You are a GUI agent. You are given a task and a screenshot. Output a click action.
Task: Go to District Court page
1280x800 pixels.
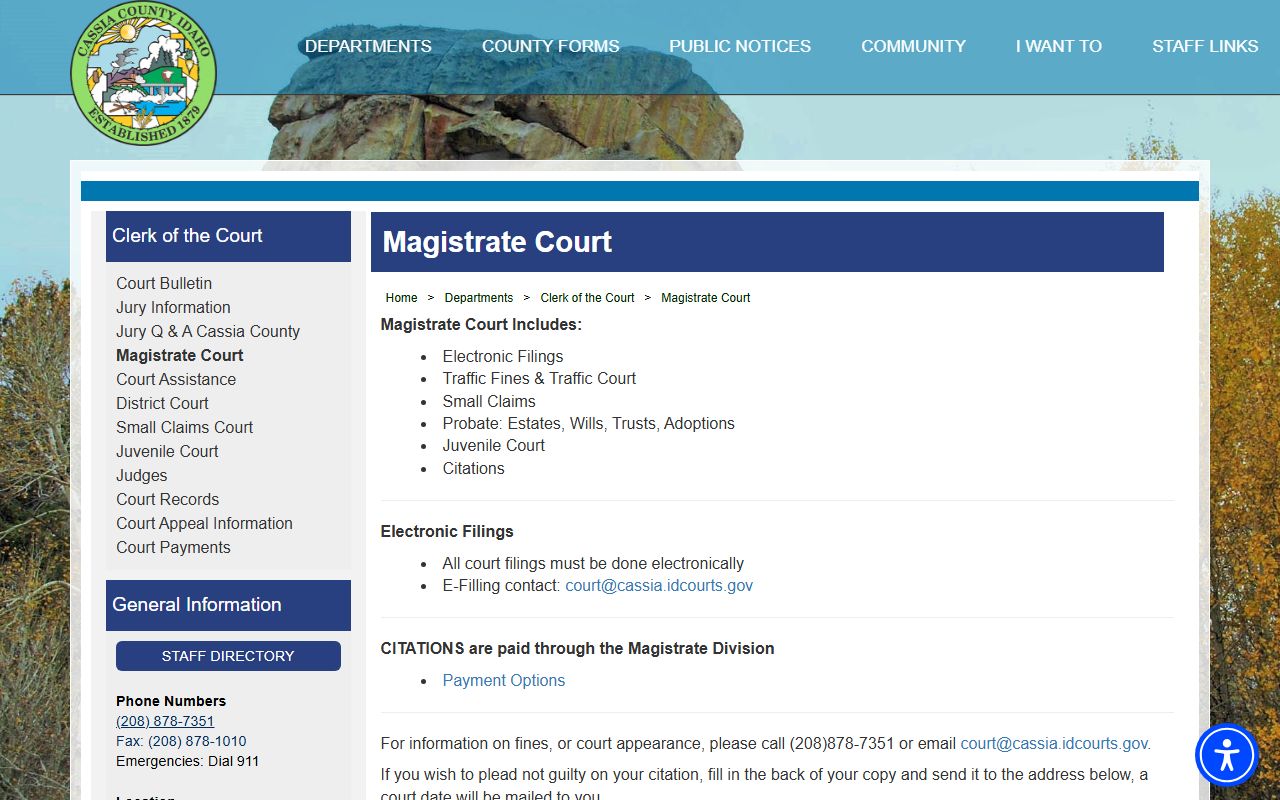pos(162,403)
